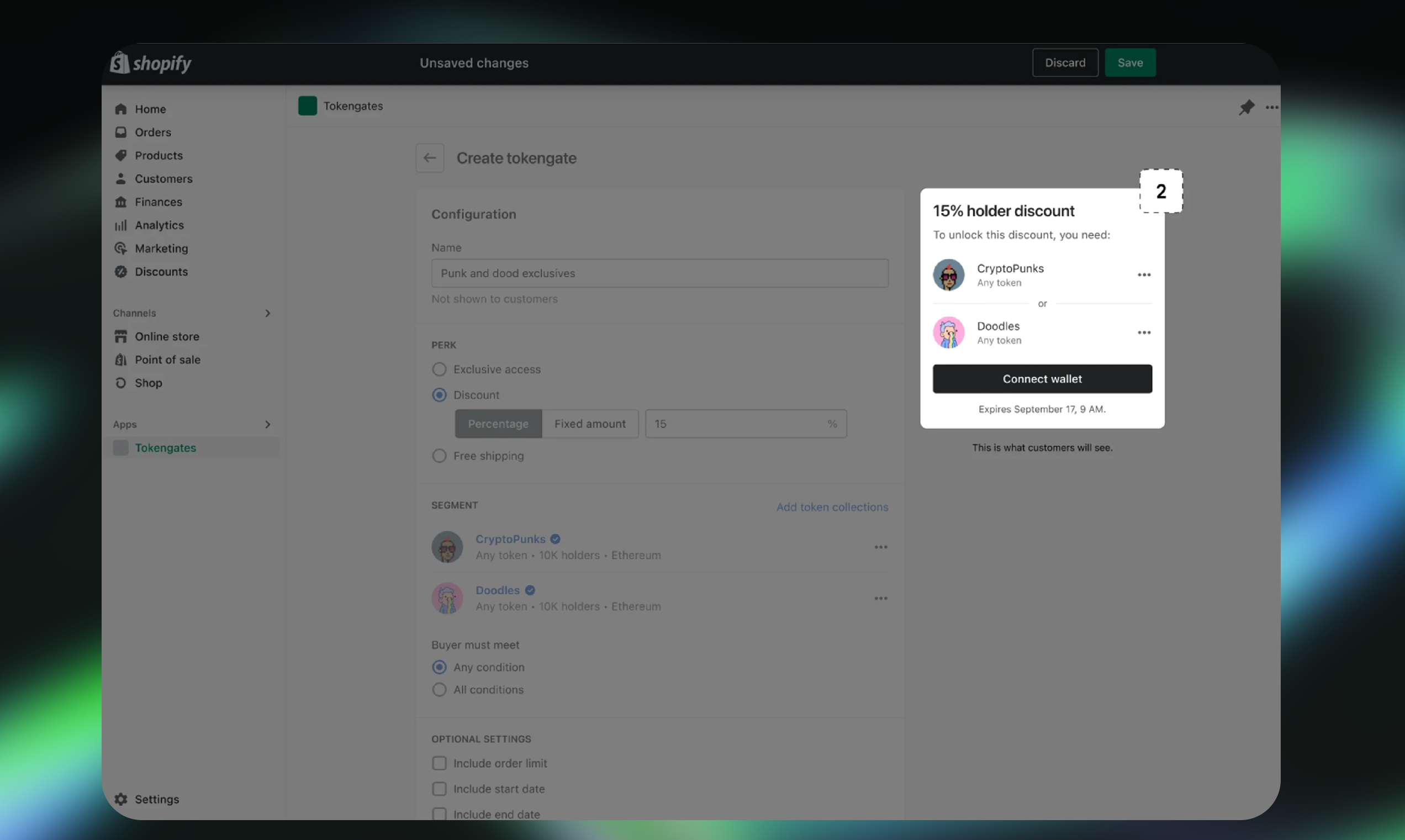Click the Doodles avatar in preview card
Viewport: 1405px width, 840px height.
(949, 332)
